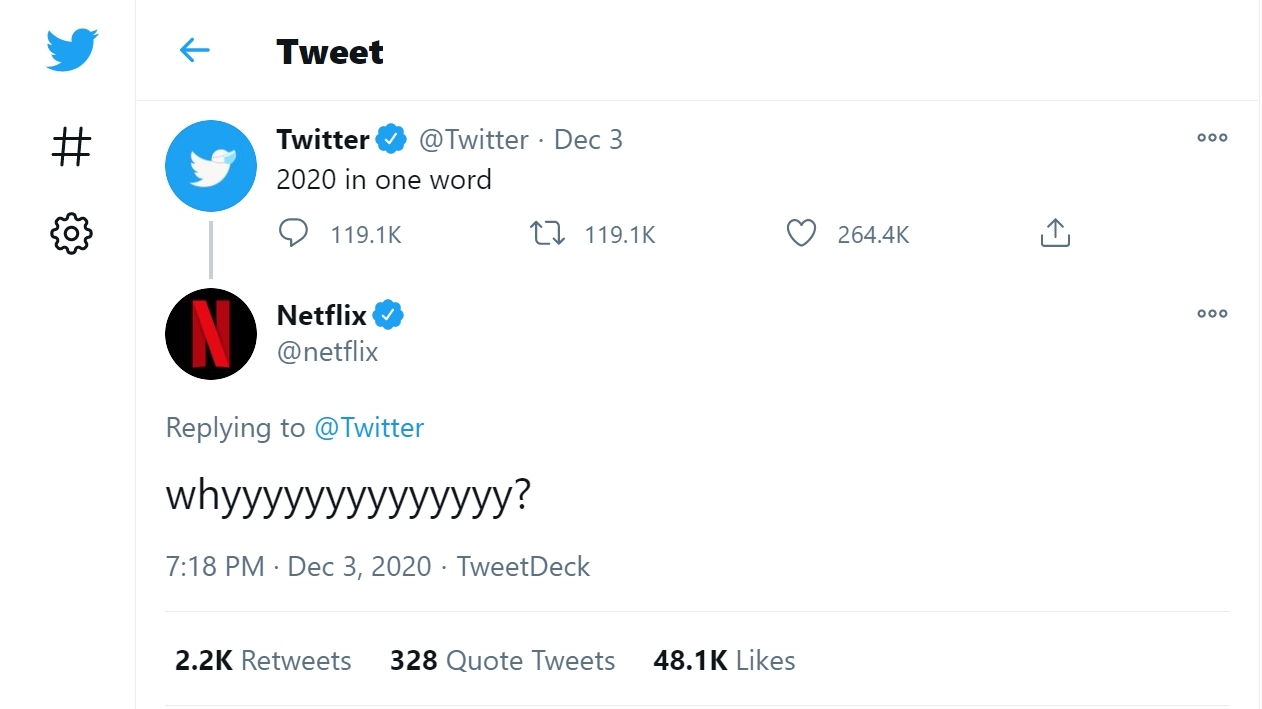Open the @netflix handle

click(x=328, y=352)
